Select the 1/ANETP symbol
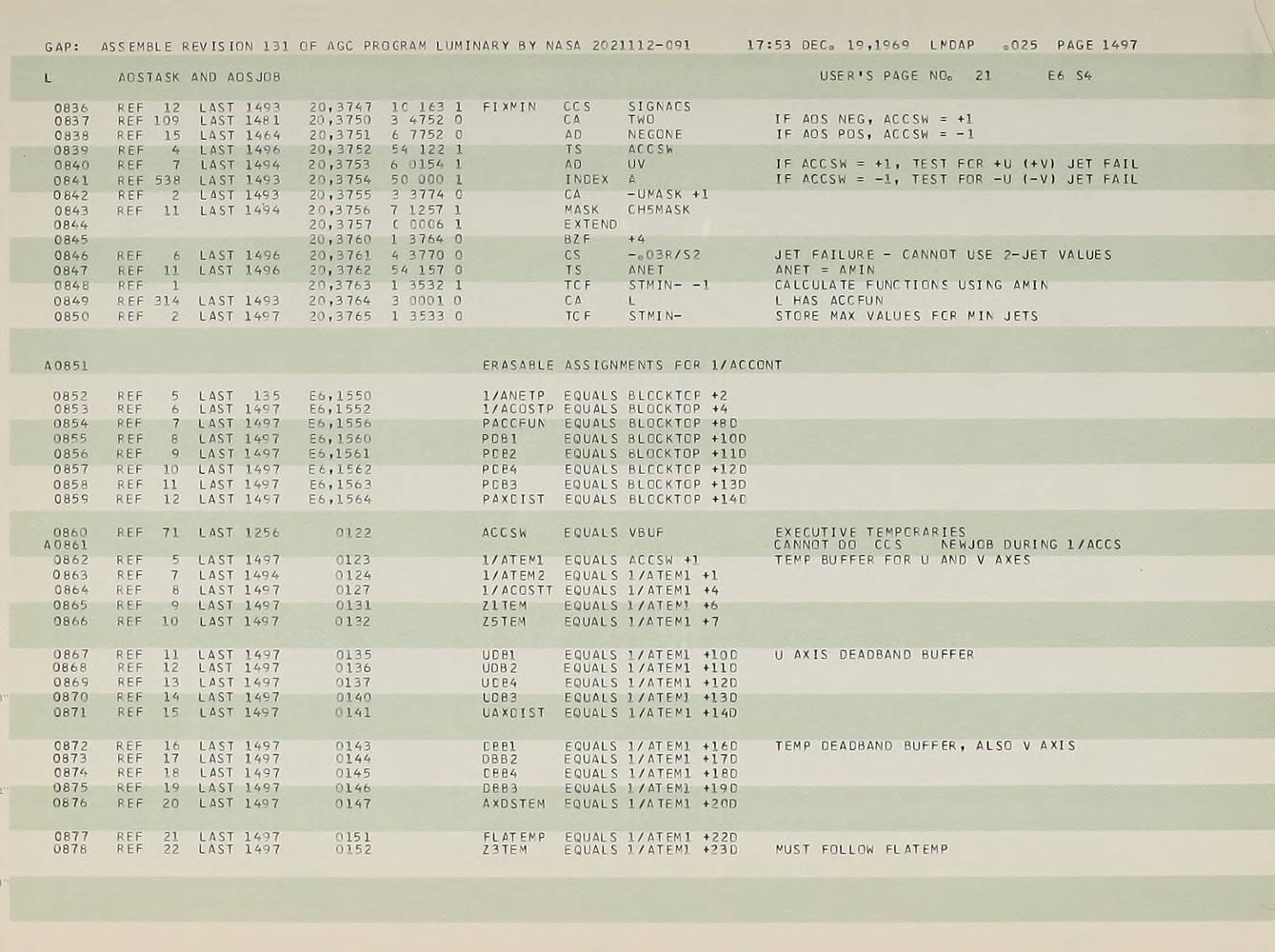This screenshot has height=952, width=1275. coord(513,396)
